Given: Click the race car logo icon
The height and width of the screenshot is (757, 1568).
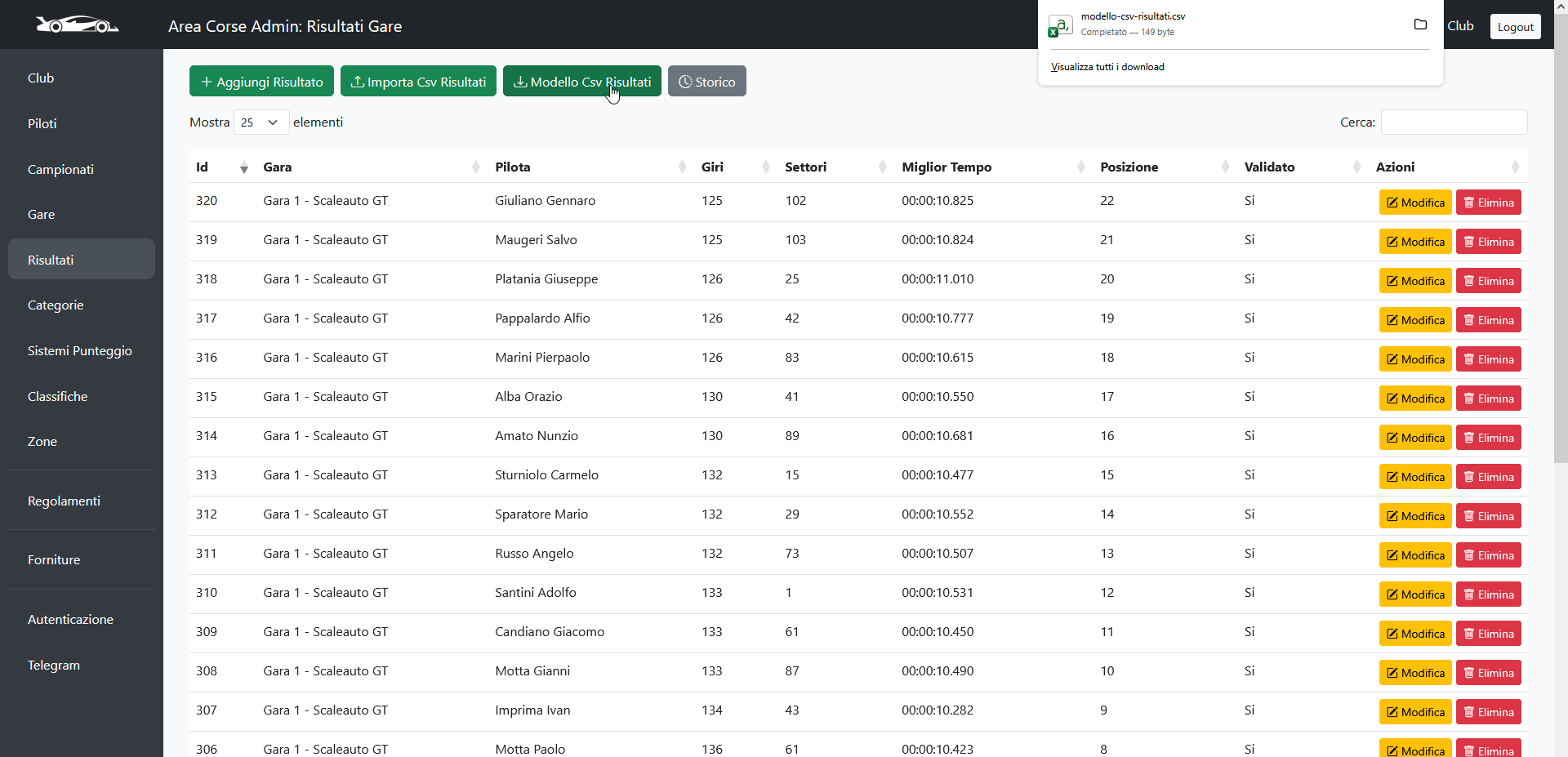Looking at the screenshot, I should 77,25.
